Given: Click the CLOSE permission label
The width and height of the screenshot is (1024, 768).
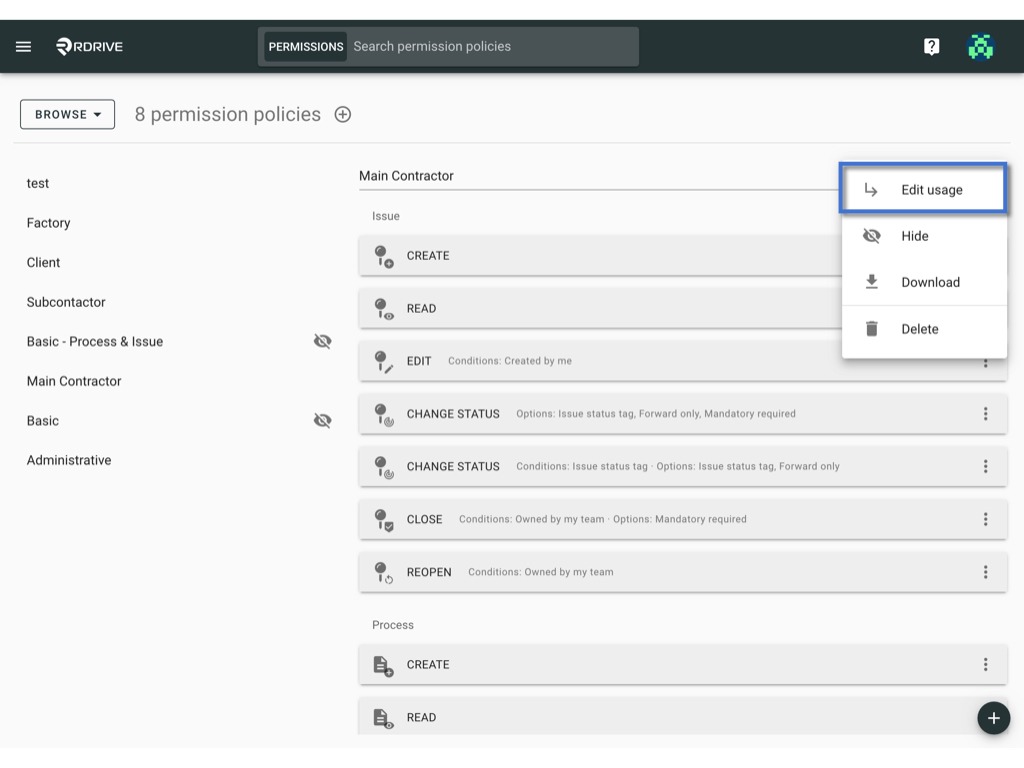Looking at the screenshot, I should [424, 520].
